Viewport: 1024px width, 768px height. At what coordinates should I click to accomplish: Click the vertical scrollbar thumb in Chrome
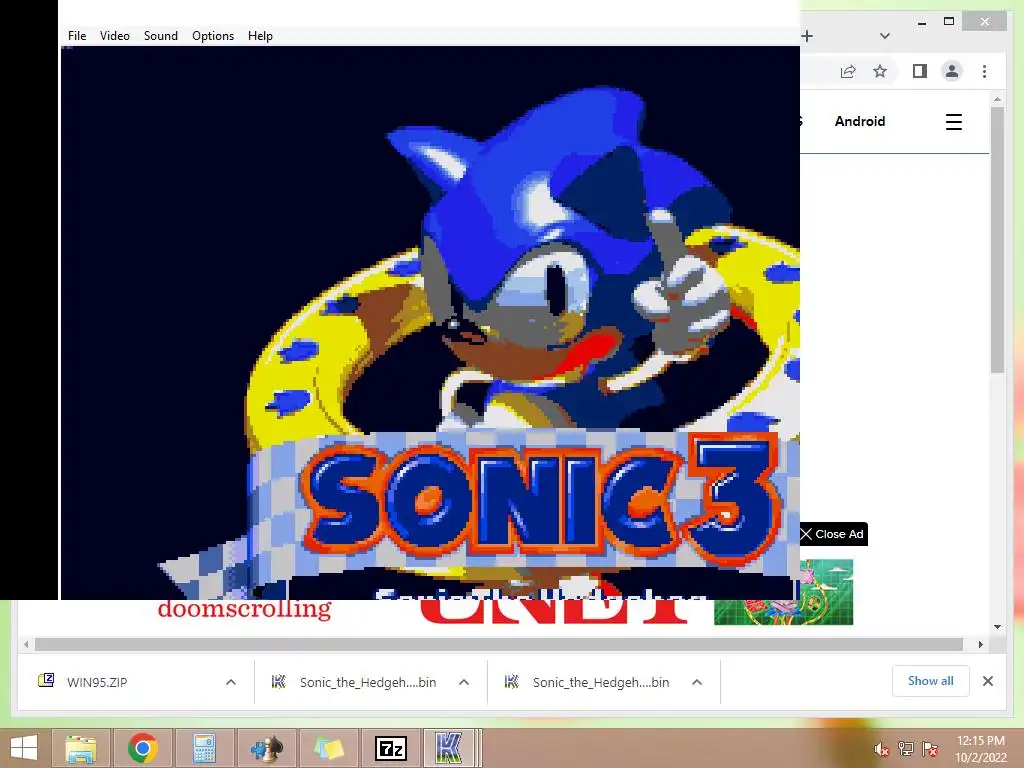(x=997, y=240)
